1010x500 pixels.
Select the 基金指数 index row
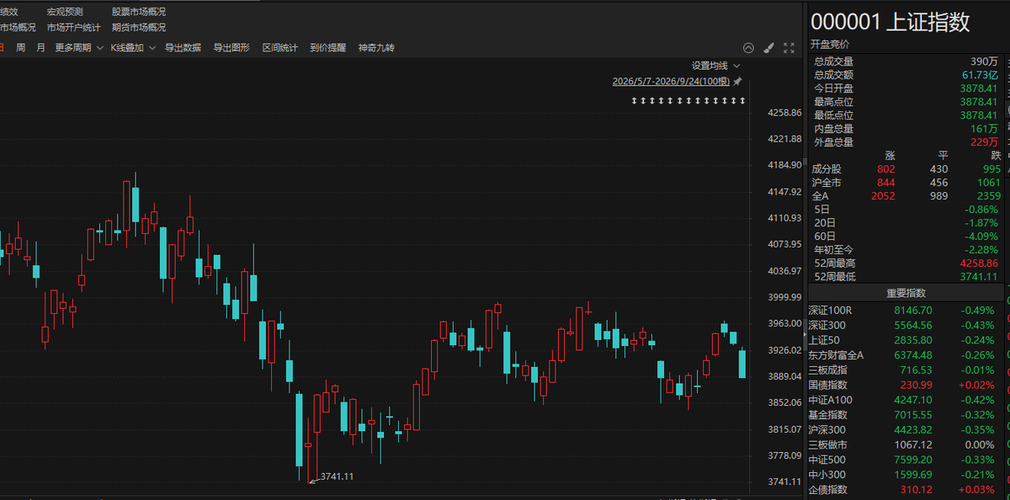[x=904, y=415]
